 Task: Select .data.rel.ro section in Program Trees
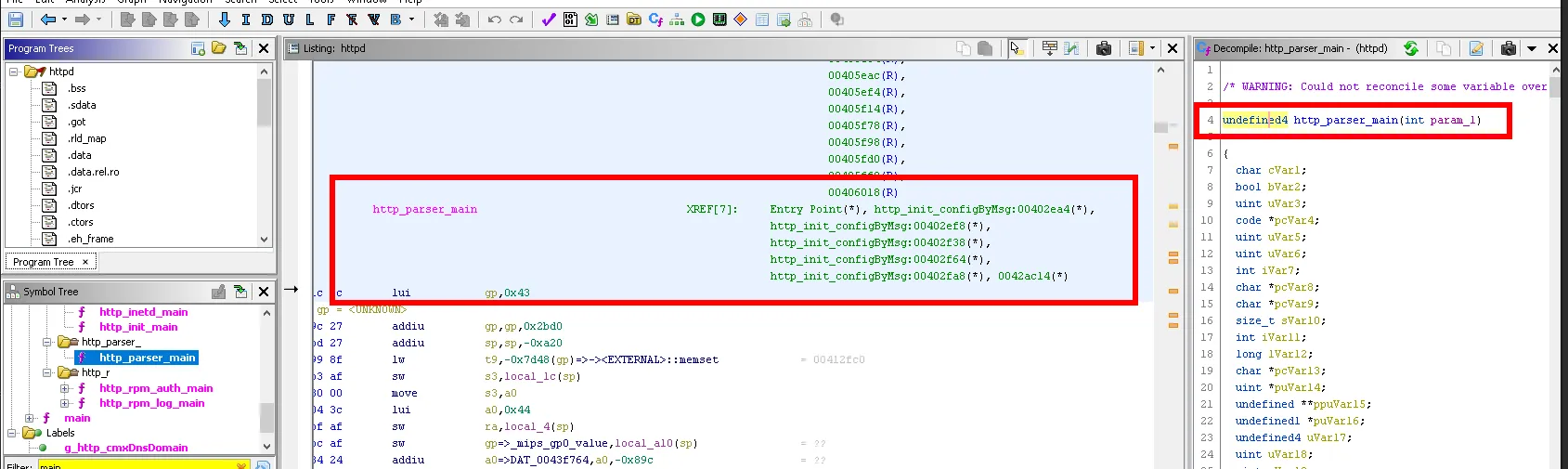tap(93, 172)
